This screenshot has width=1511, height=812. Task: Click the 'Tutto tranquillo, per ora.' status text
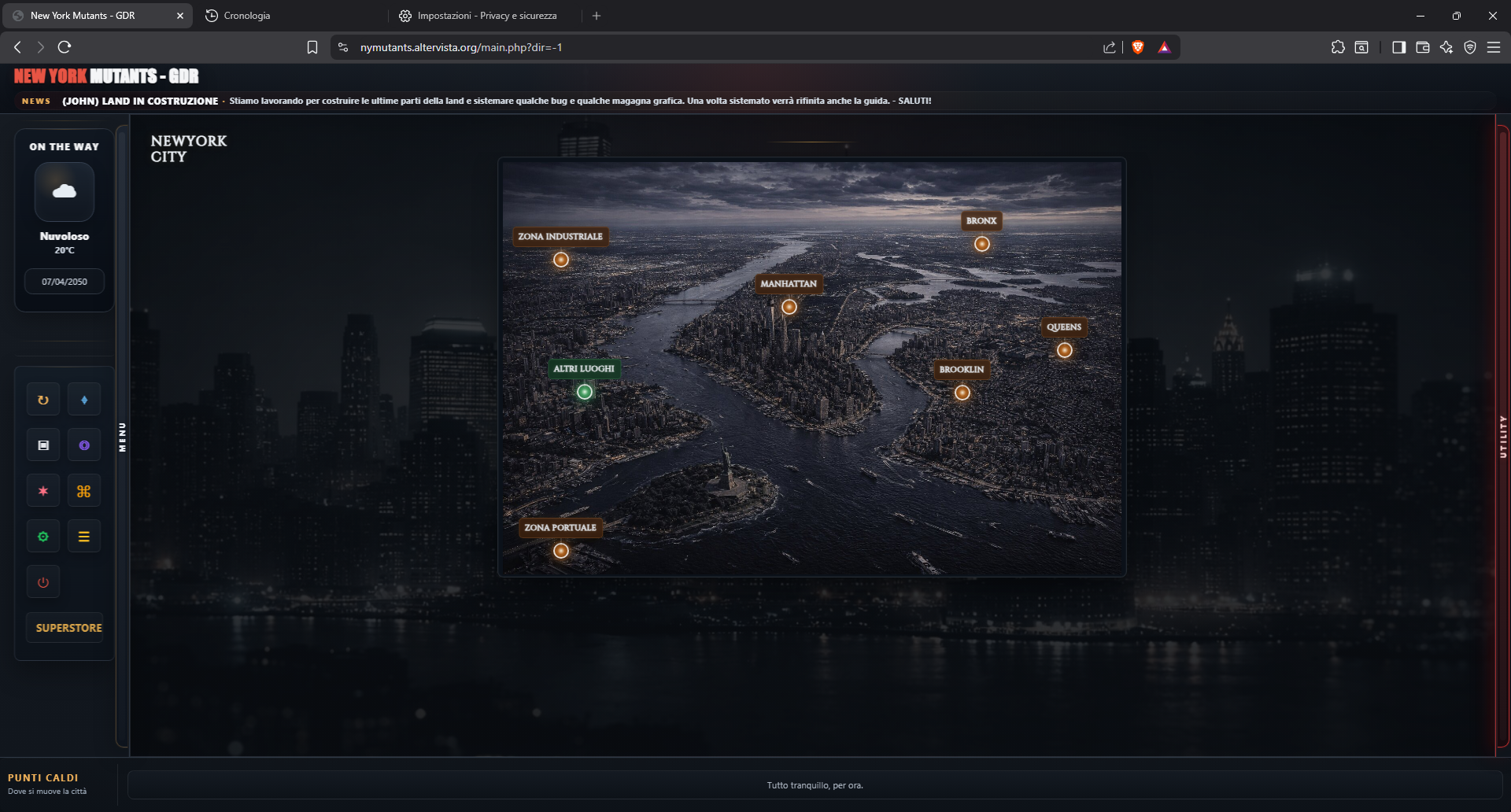[x=815, y=785]
